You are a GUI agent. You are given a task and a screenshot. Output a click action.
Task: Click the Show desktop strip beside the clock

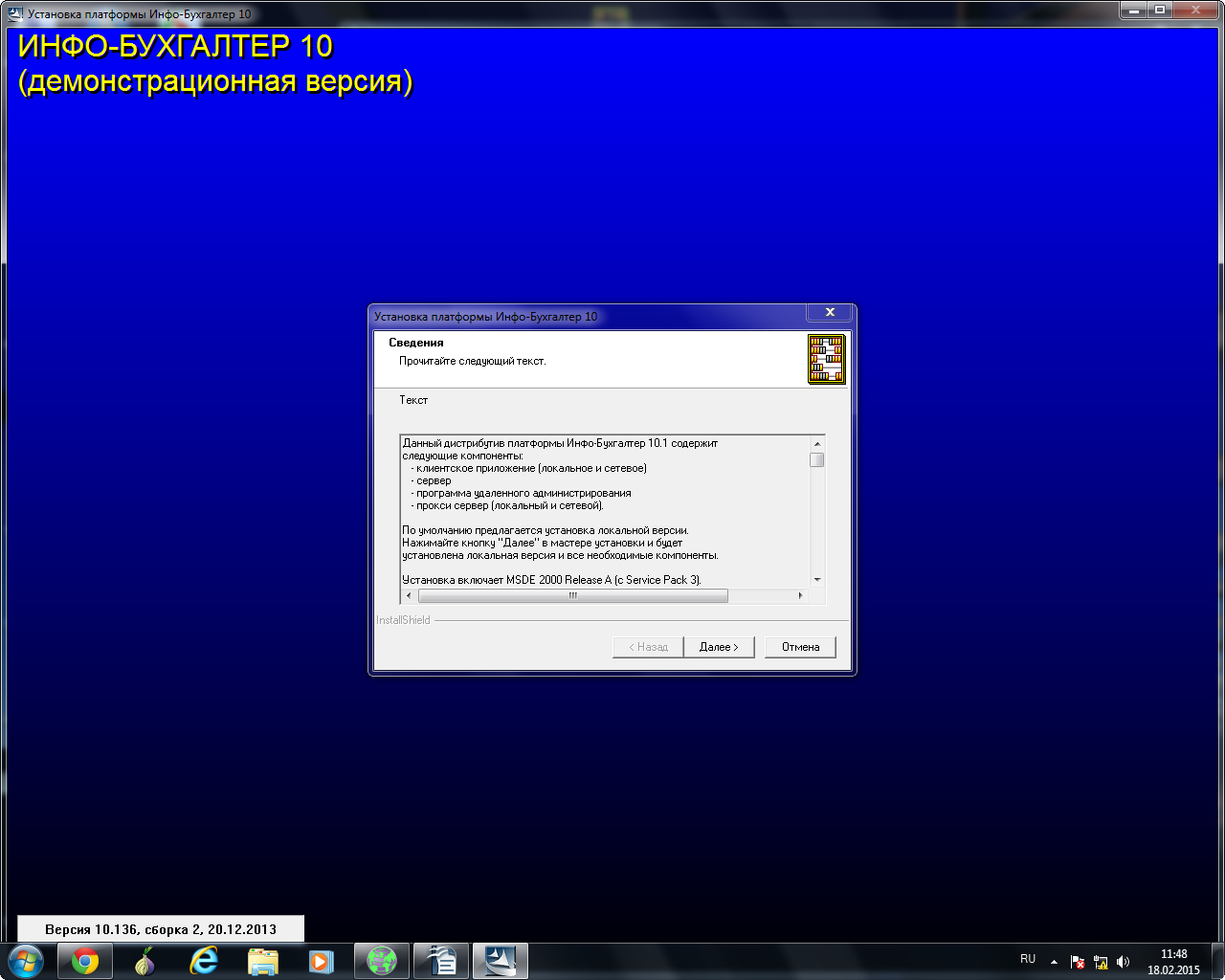[x=1217, y=961]
